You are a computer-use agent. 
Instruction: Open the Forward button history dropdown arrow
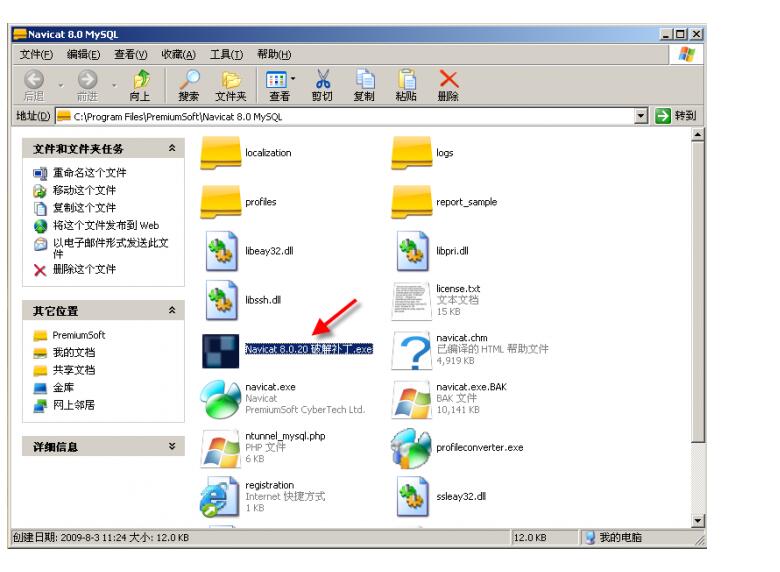pos(114,86)
